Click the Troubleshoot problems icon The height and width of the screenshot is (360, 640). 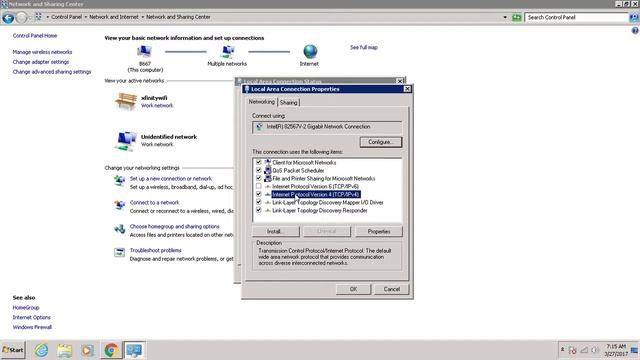(120, 253)
